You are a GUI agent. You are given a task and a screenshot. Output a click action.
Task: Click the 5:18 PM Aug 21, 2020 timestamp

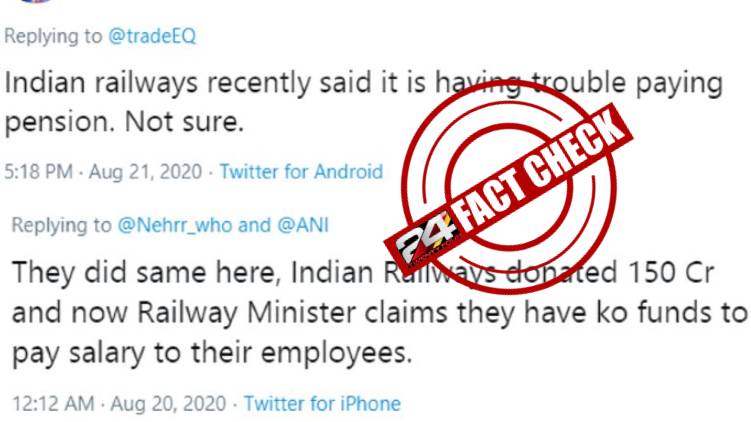coord(103,171)
